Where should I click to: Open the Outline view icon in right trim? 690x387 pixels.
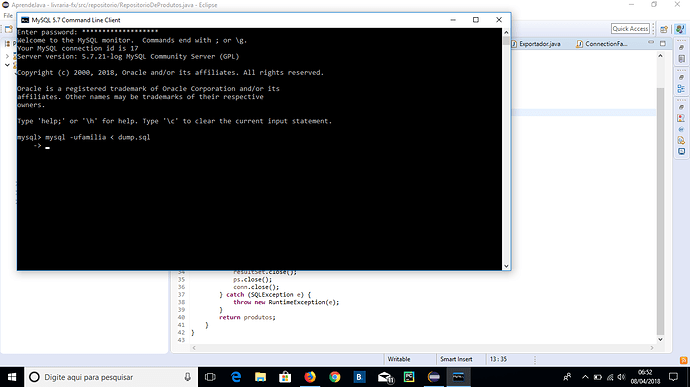681,89
